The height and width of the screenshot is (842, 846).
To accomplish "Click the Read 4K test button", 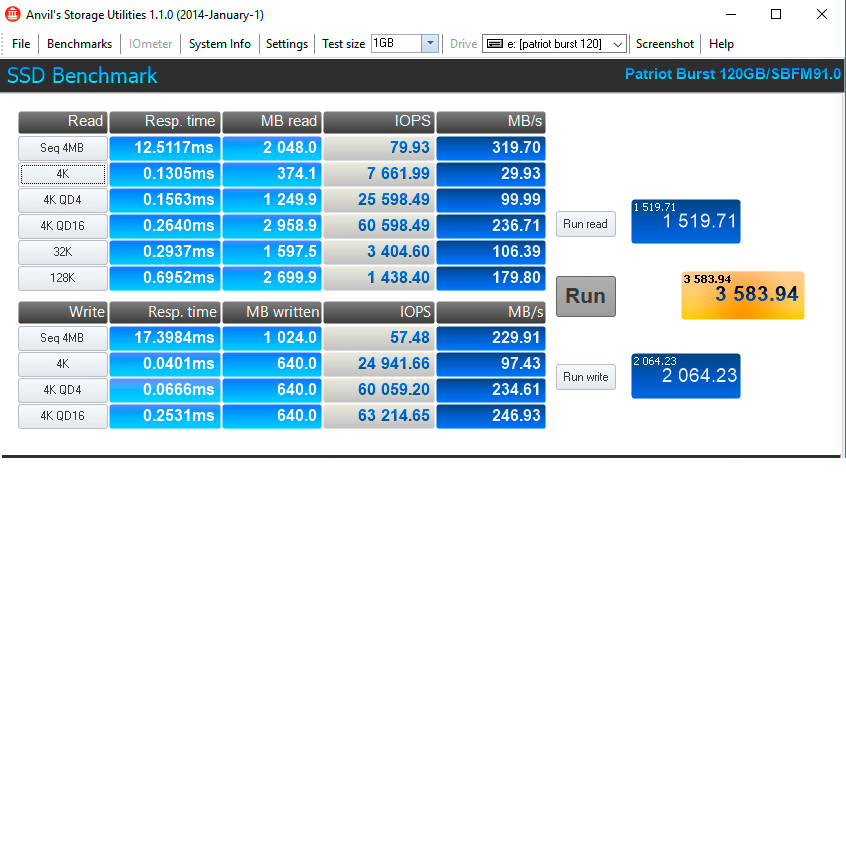I will coord(63,174).
